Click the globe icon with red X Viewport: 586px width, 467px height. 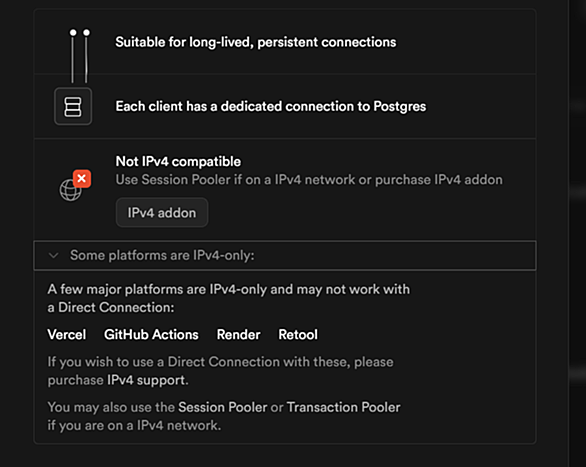75,185
